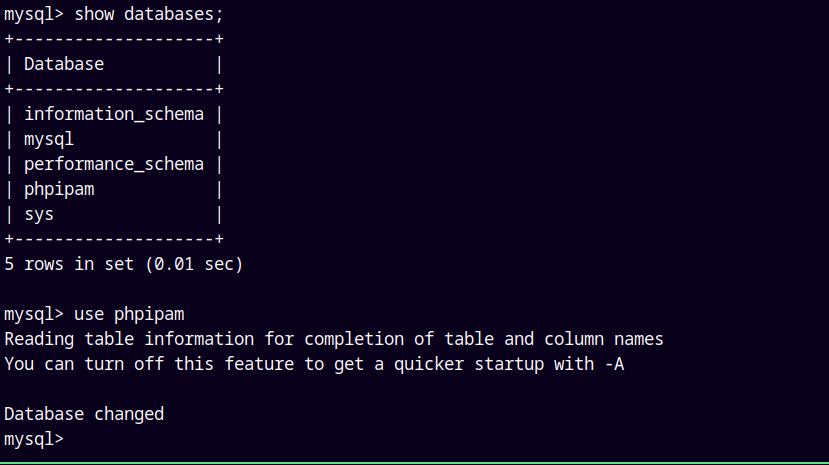Click the bottom border of the results table
The width and height of the screenshot is (829, 465).
tap(114, 239)
